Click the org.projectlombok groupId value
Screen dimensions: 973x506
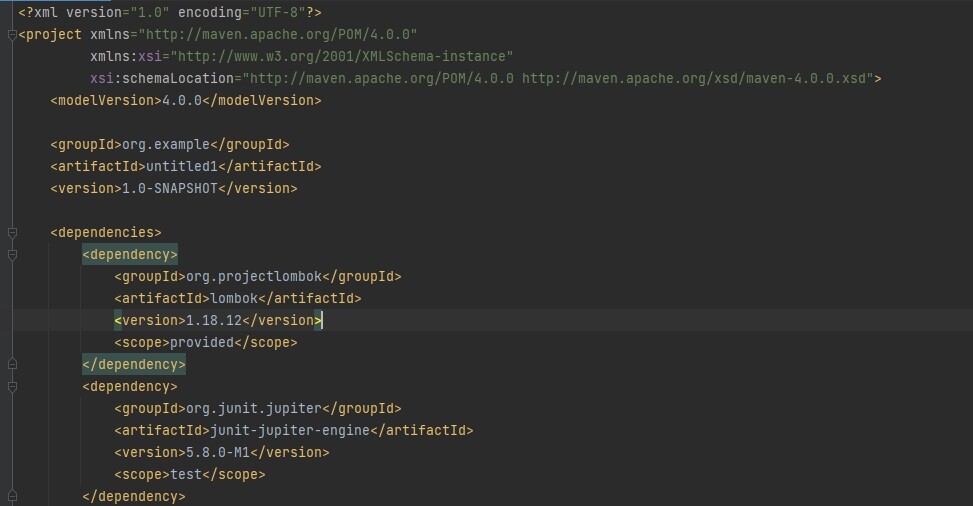254,276
